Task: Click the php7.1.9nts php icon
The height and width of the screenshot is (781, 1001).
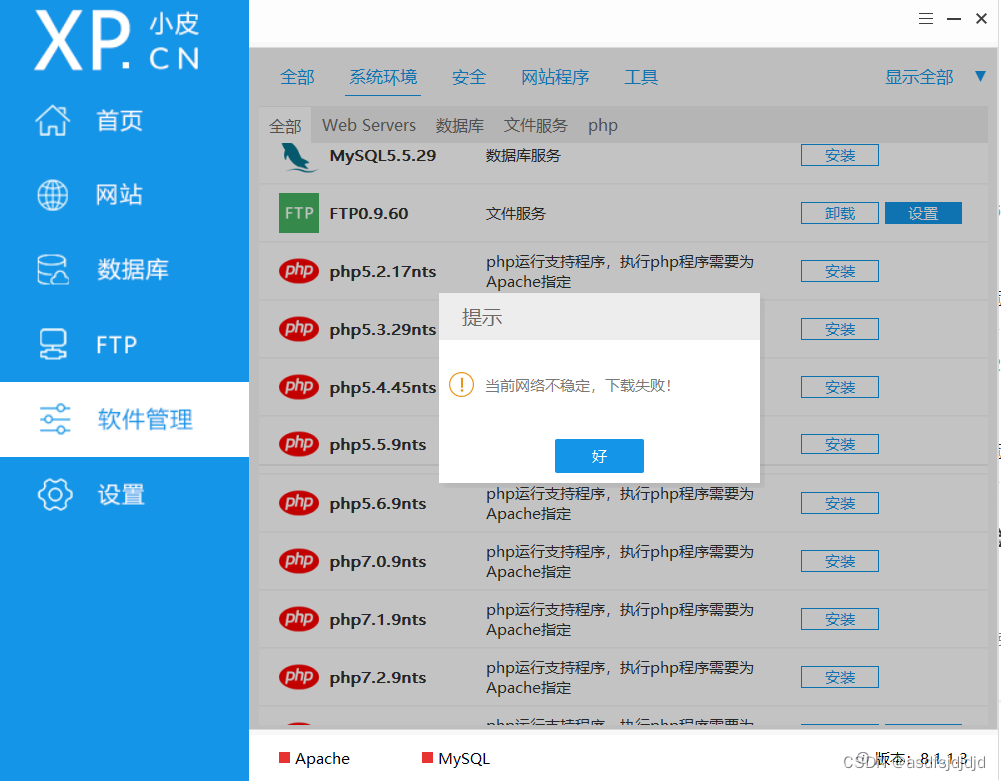Action: click(x=299, y=619)
